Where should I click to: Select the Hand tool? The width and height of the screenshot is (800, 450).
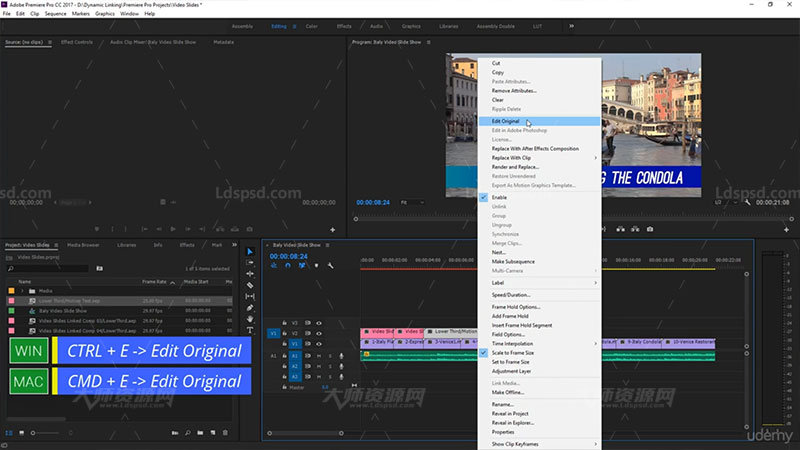(x=249, y=319)
